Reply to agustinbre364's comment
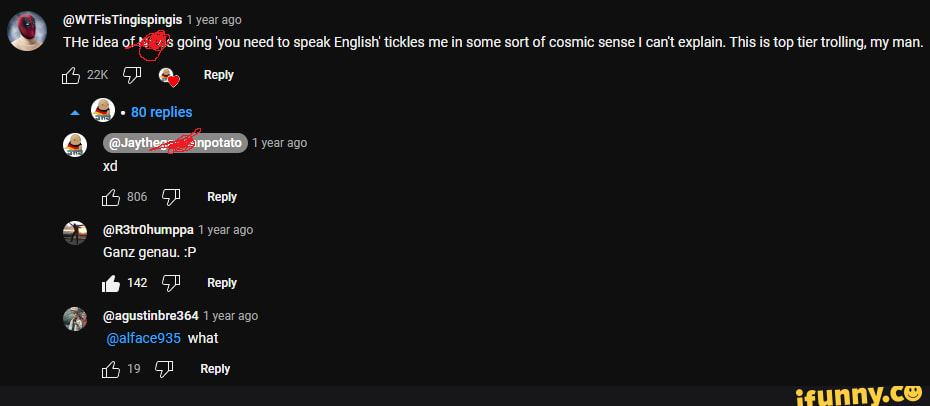Screen dimensions: 930x406 [x=215, y=369]
